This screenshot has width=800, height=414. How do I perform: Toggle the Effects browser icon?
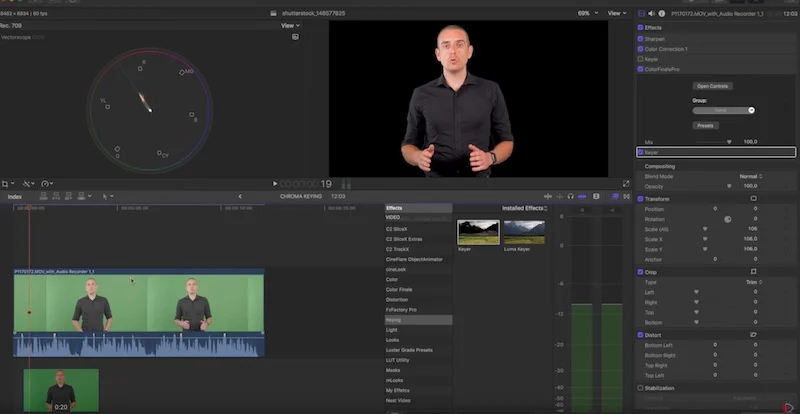click(615, 197)
